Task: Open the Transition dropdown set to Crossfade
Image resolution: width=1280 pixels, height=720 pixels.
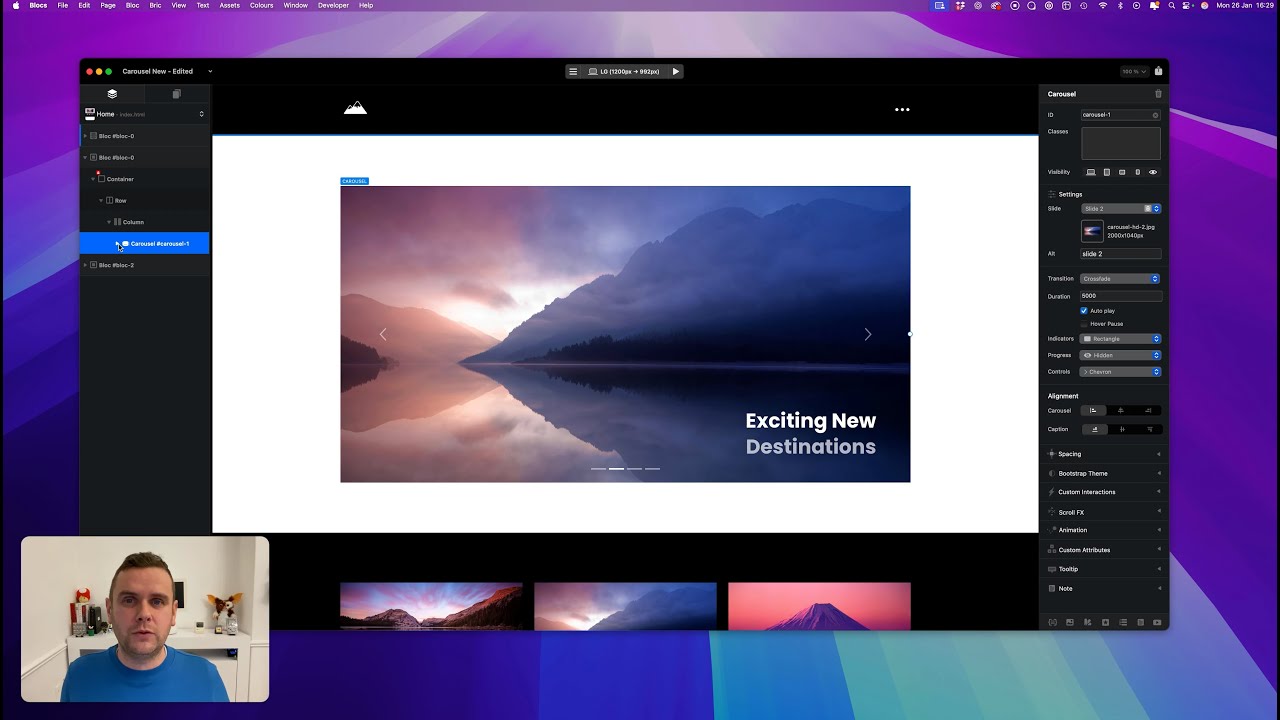Action: coord(1120,279)
